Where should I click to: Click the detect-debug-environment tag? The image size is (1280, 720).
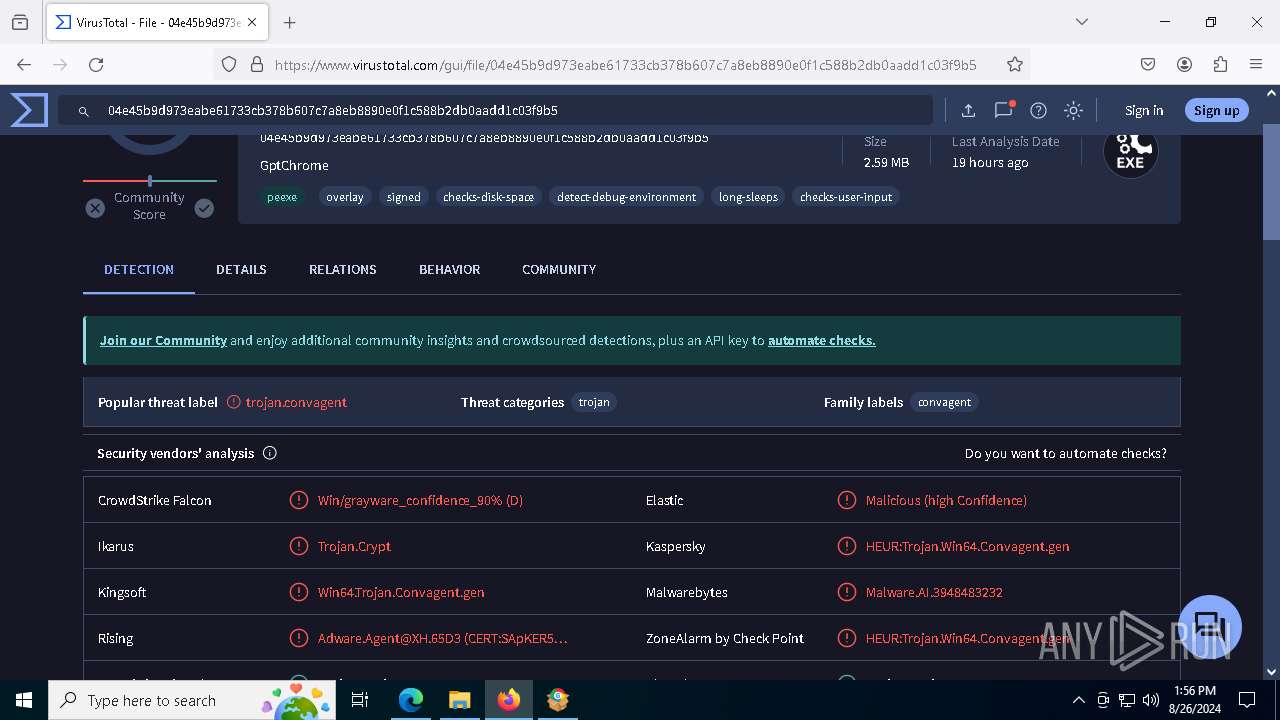tap(626, 197)
